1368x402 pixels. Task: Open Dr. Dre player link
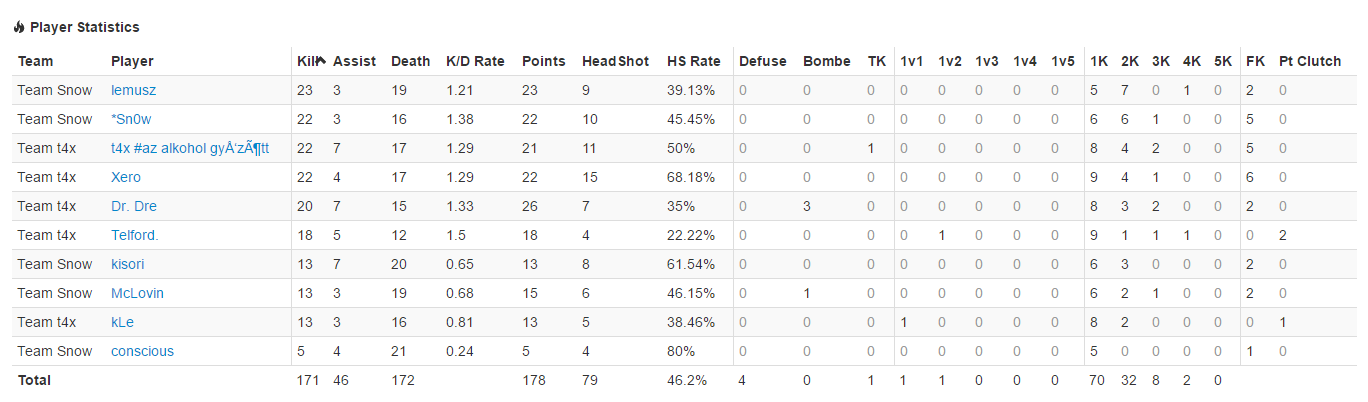134,206
